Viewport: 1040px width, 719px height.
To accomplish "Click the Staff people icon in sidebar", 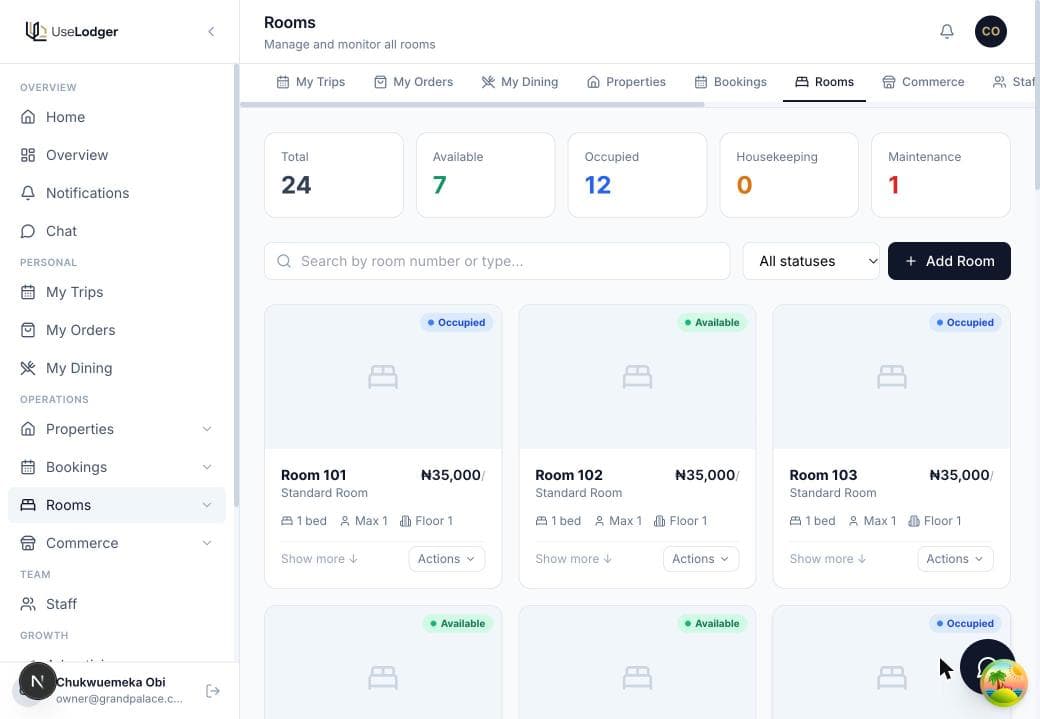I will 28,604.
